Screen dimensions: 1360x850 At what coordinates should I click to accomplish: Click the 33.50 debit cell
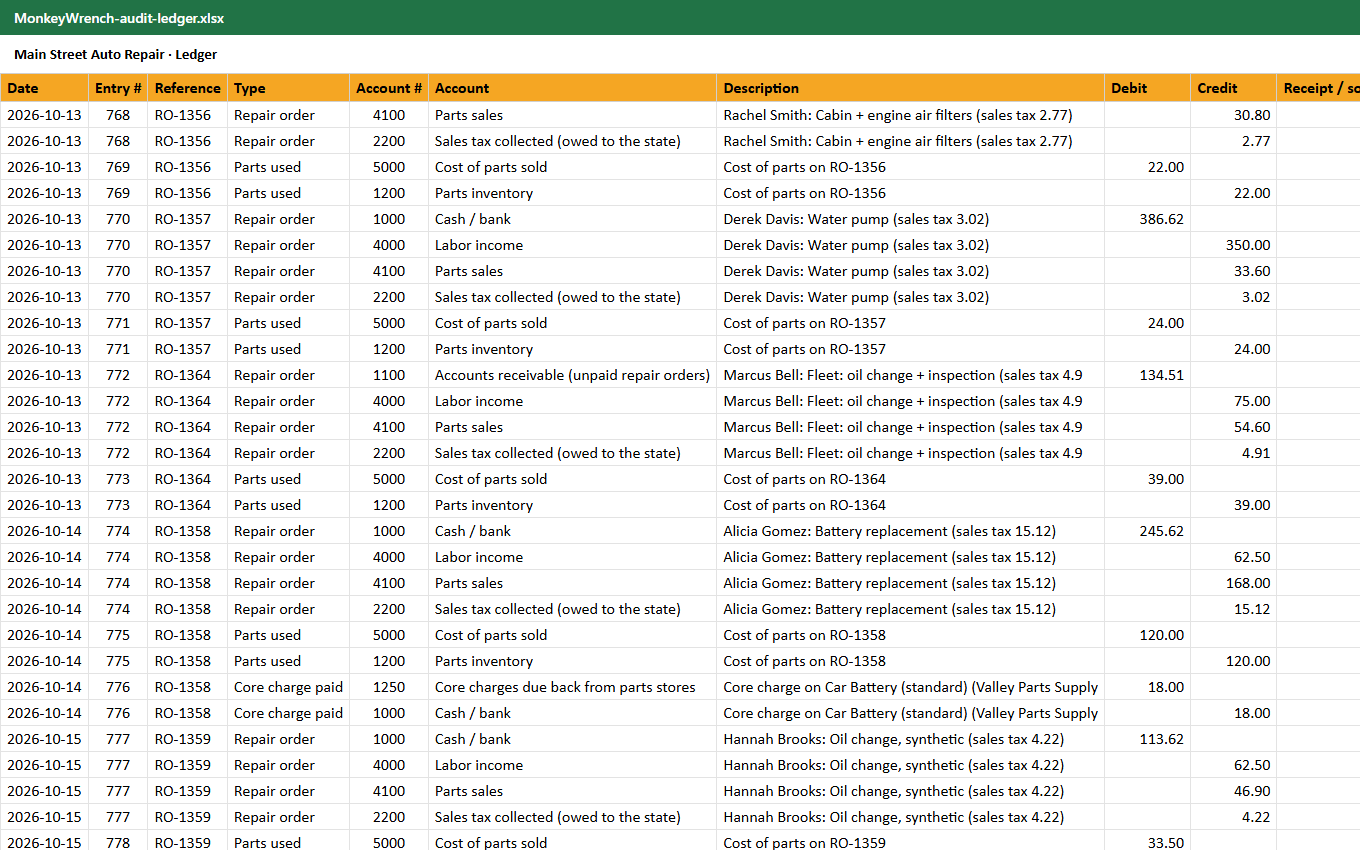pos(1147,842)
